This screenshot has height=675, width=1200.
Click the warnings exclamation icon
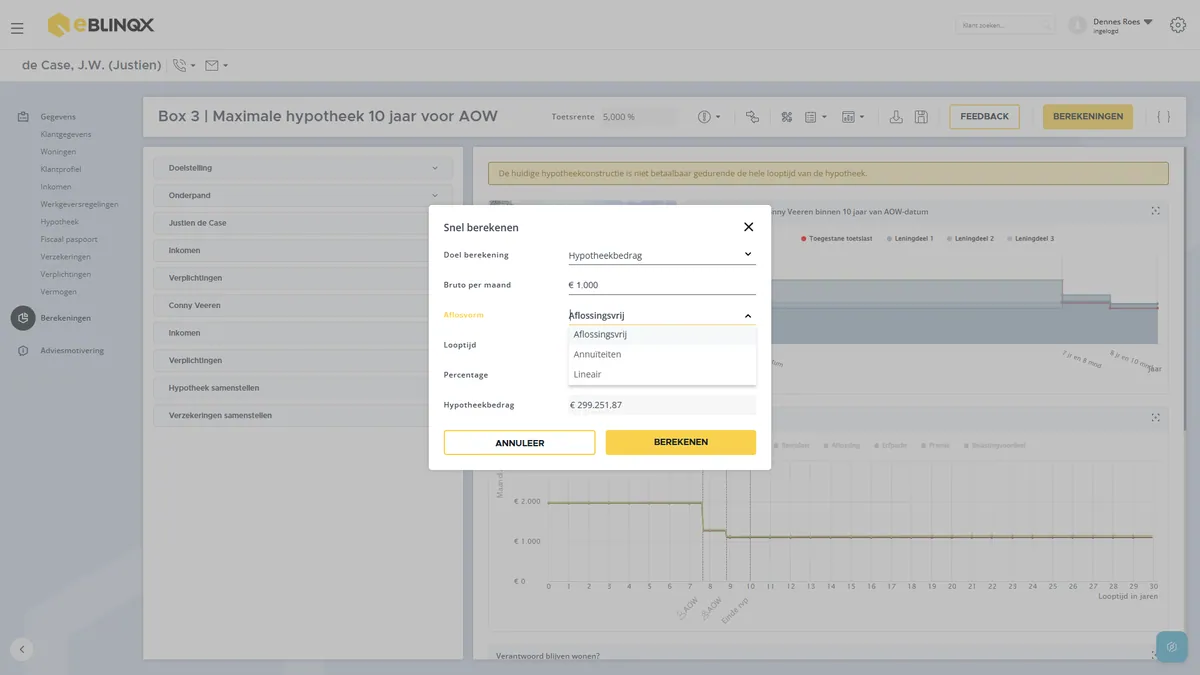pyautogui.click(x=704, y=117)
